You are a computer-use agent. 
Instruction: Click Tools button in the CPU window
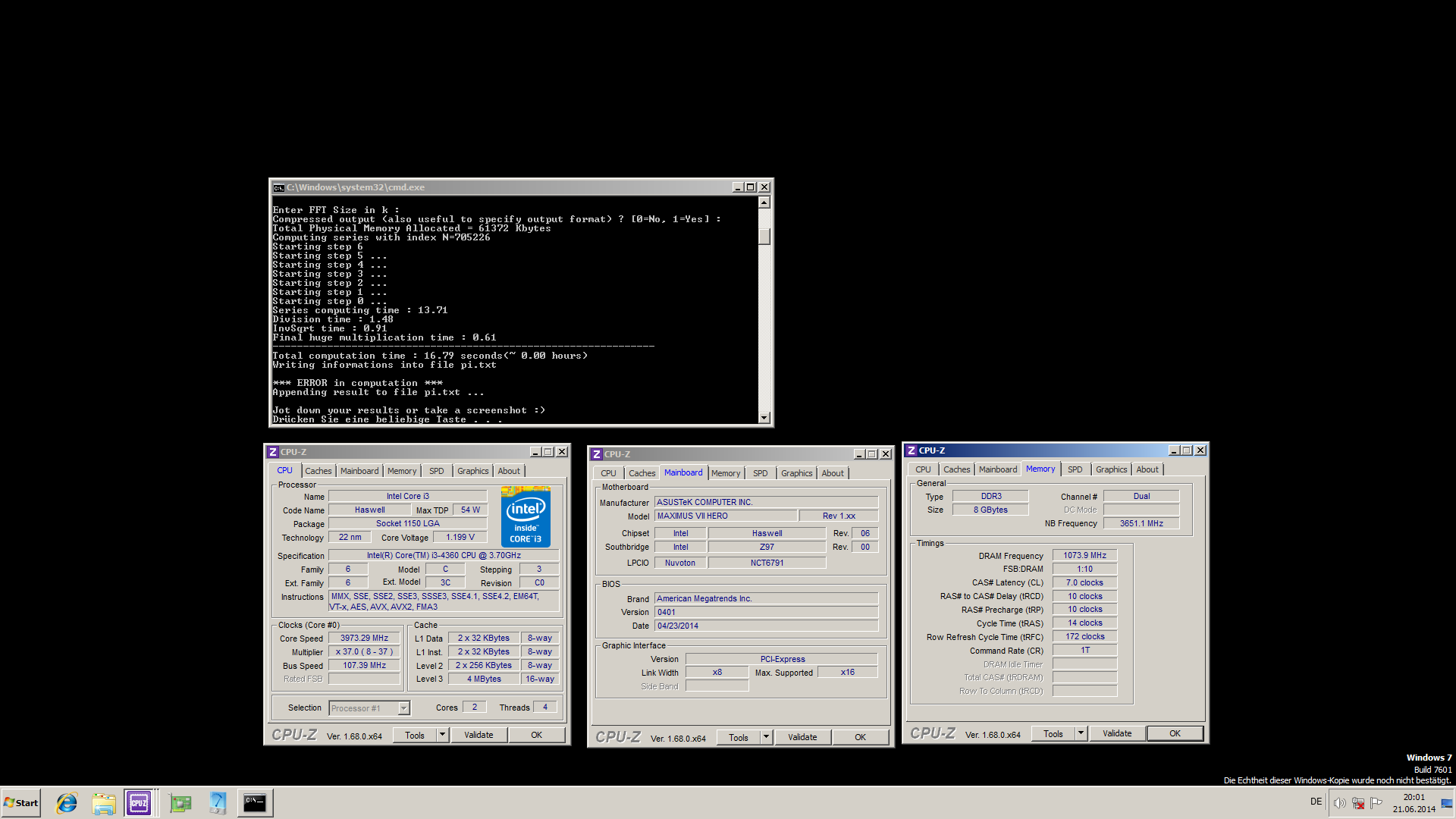click(x=415, y=735)
